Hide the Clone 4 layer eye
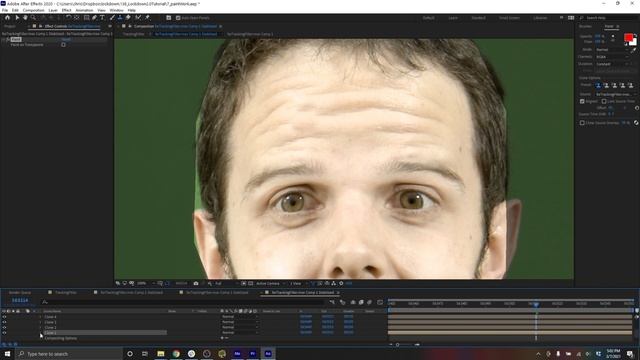This screenshot has width=640, height=360. (x=4, y=317)
